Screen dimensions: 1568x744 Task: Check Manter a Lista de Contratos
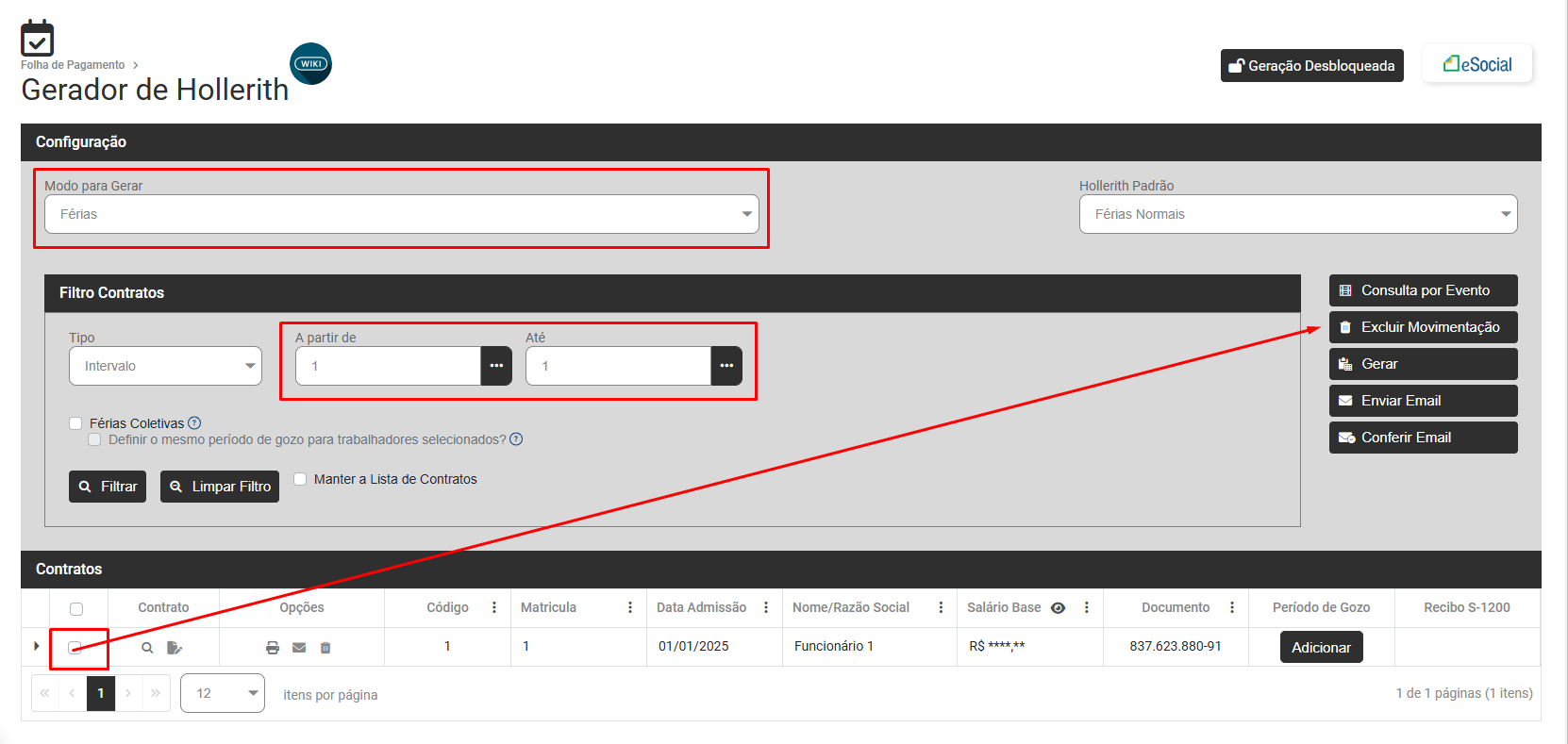tap(300, 479)
